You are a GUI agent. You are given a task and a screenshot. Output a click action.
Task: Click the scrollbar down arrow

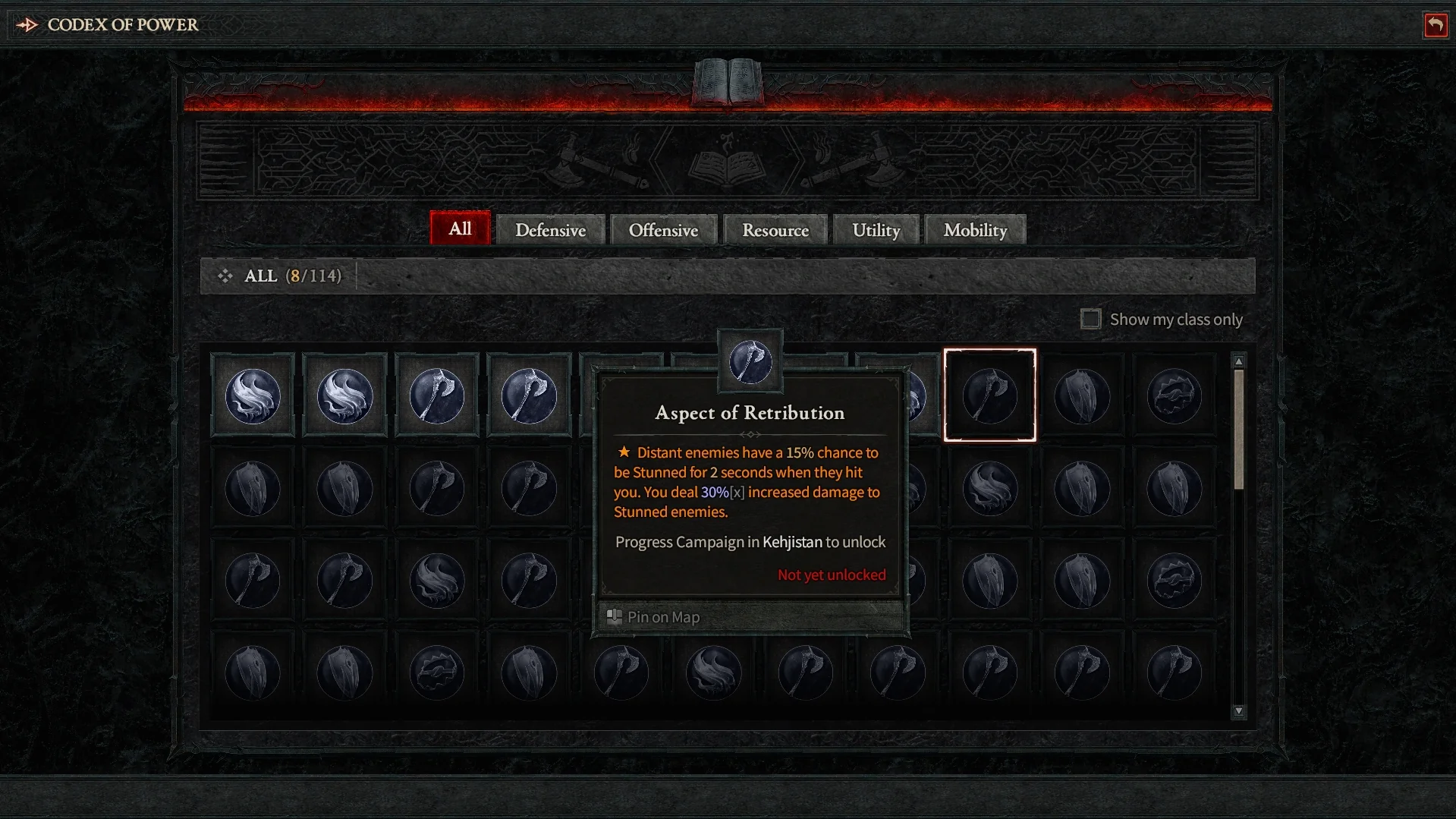[x=1239, y=711]
